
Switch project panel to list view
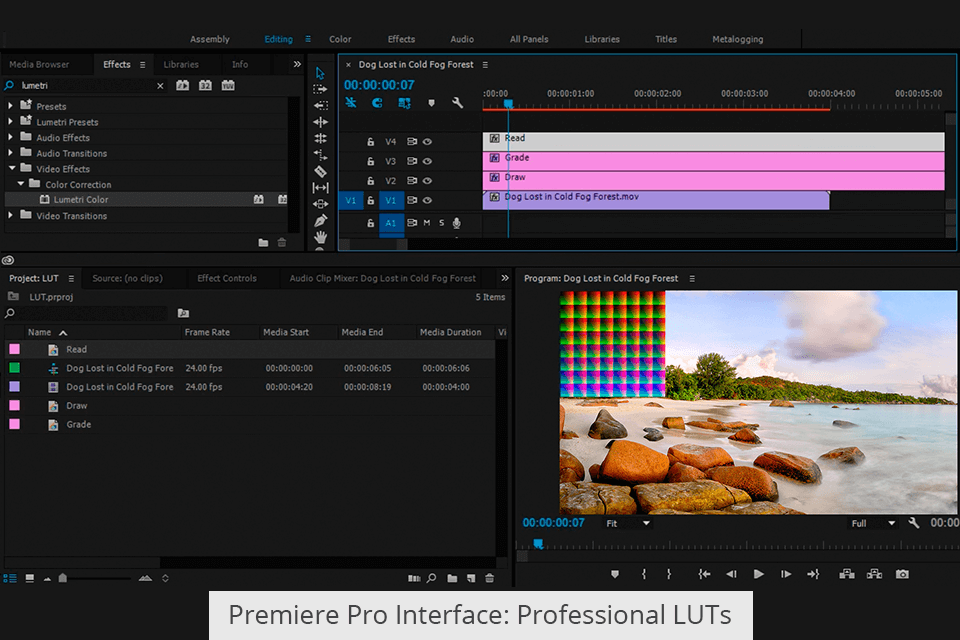pyautogui.click(x=10, y=578)
